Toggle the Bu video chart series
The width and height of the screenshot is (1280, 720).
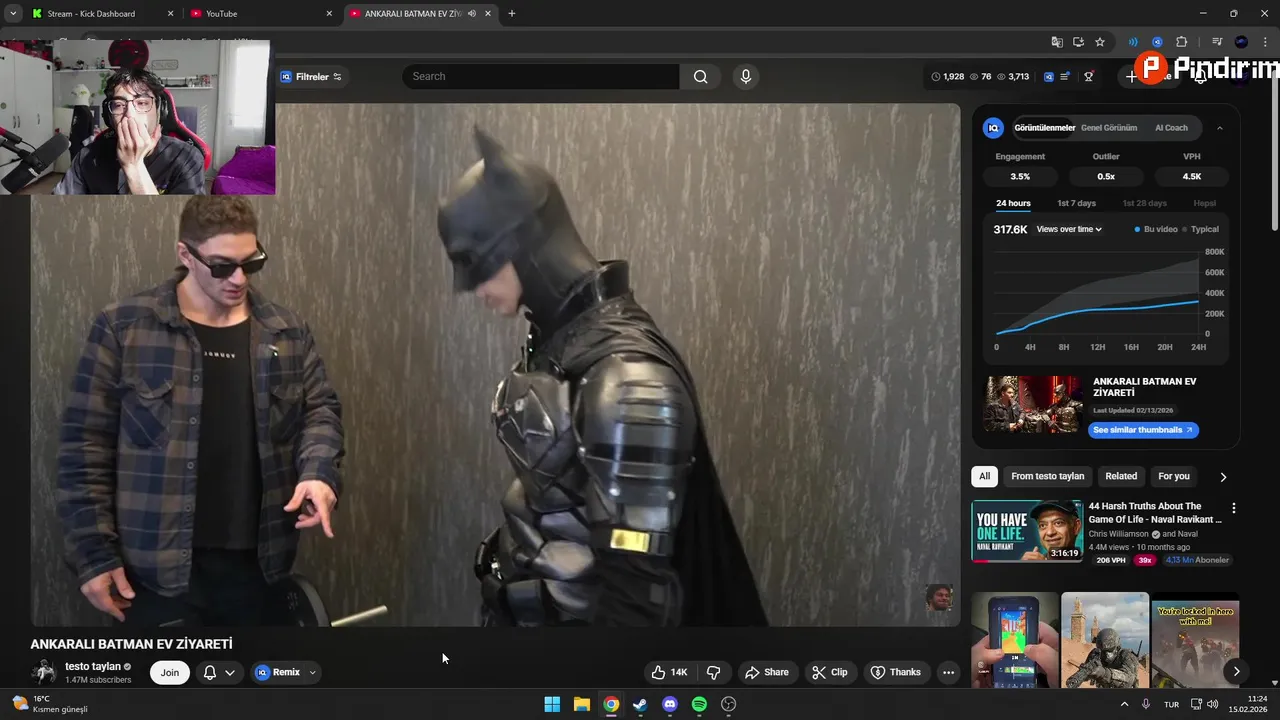coord(1155,229)
